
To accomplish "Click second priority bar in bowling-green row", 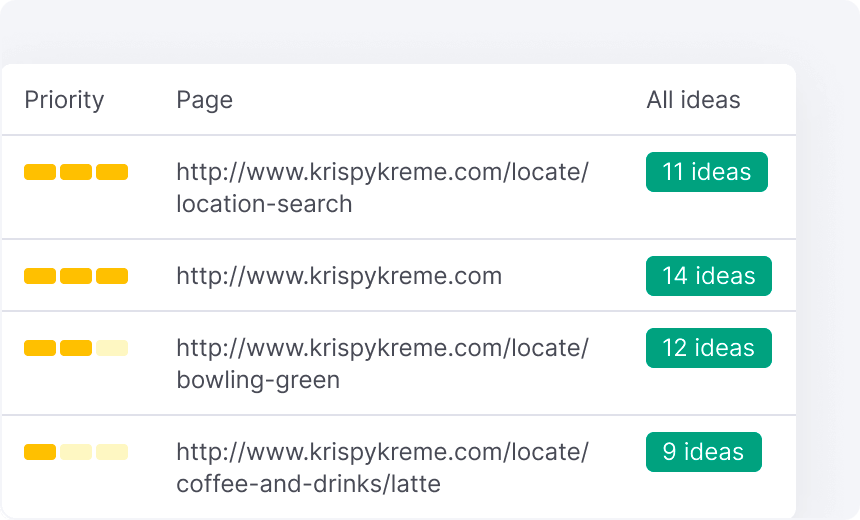I will pyautogui.click(x=76, y=348).
